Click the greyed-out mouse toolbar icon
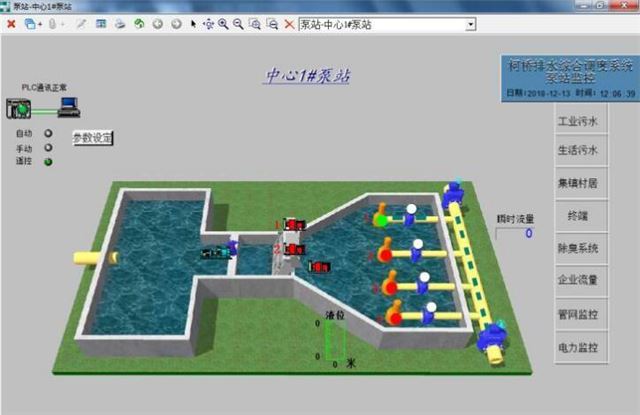This screenshot has height=415, width=640. 52,24
